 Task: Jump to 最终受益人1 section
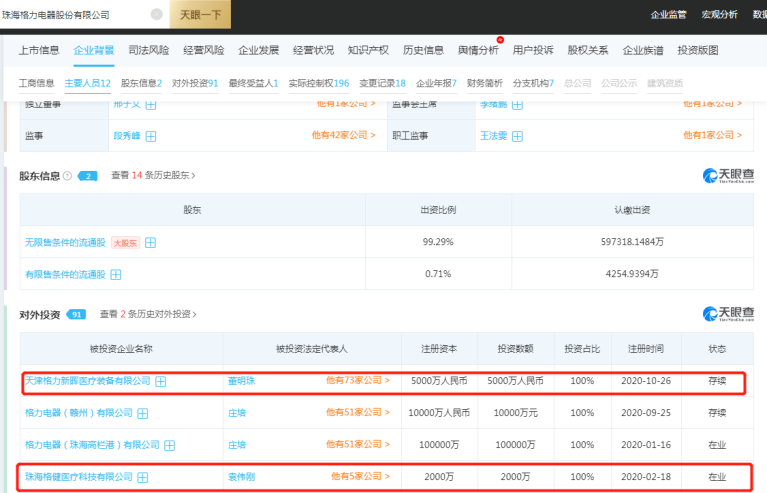coord(253,83)
